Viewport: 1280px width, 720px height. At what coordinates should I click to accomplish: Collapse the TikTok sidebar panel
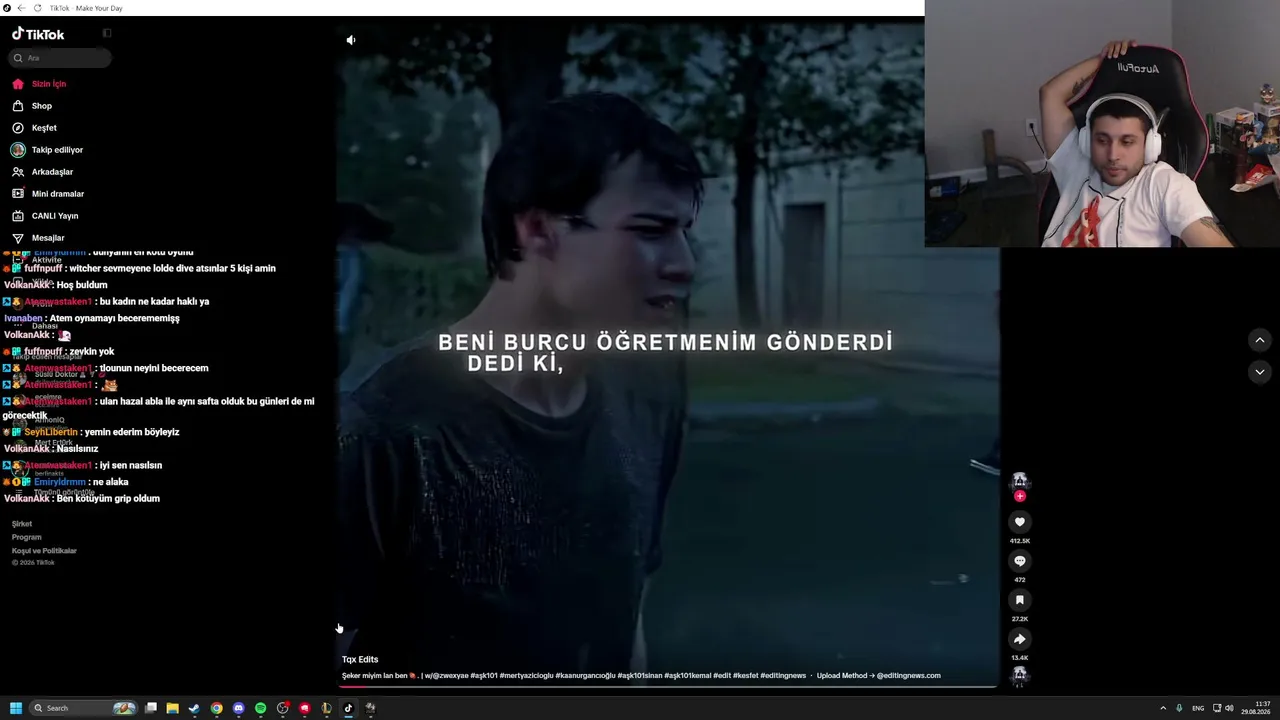(x=107, y=33)
